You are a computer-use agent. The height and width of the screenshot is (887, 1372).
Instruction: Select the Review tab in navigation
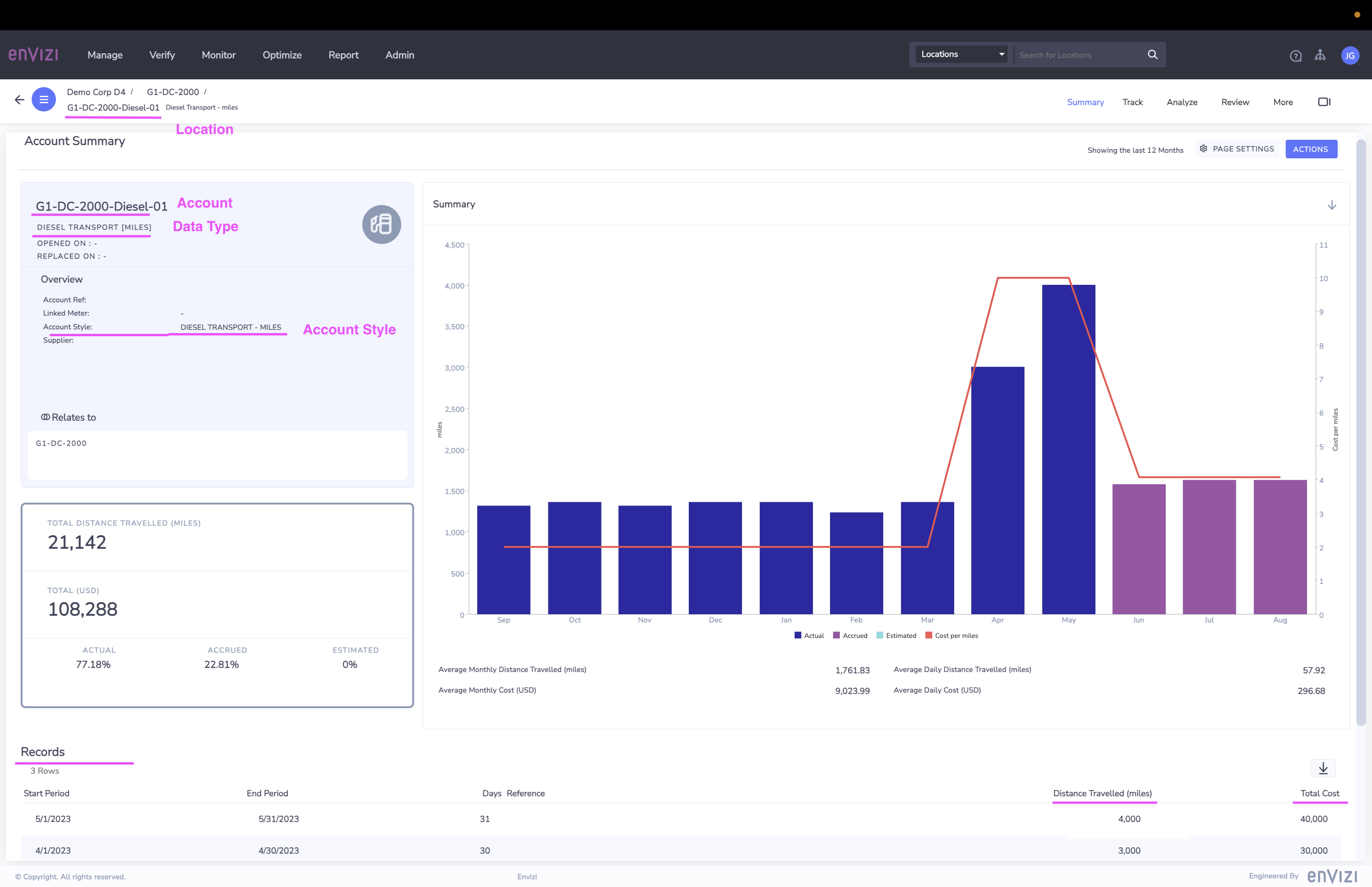point(1235,101)
